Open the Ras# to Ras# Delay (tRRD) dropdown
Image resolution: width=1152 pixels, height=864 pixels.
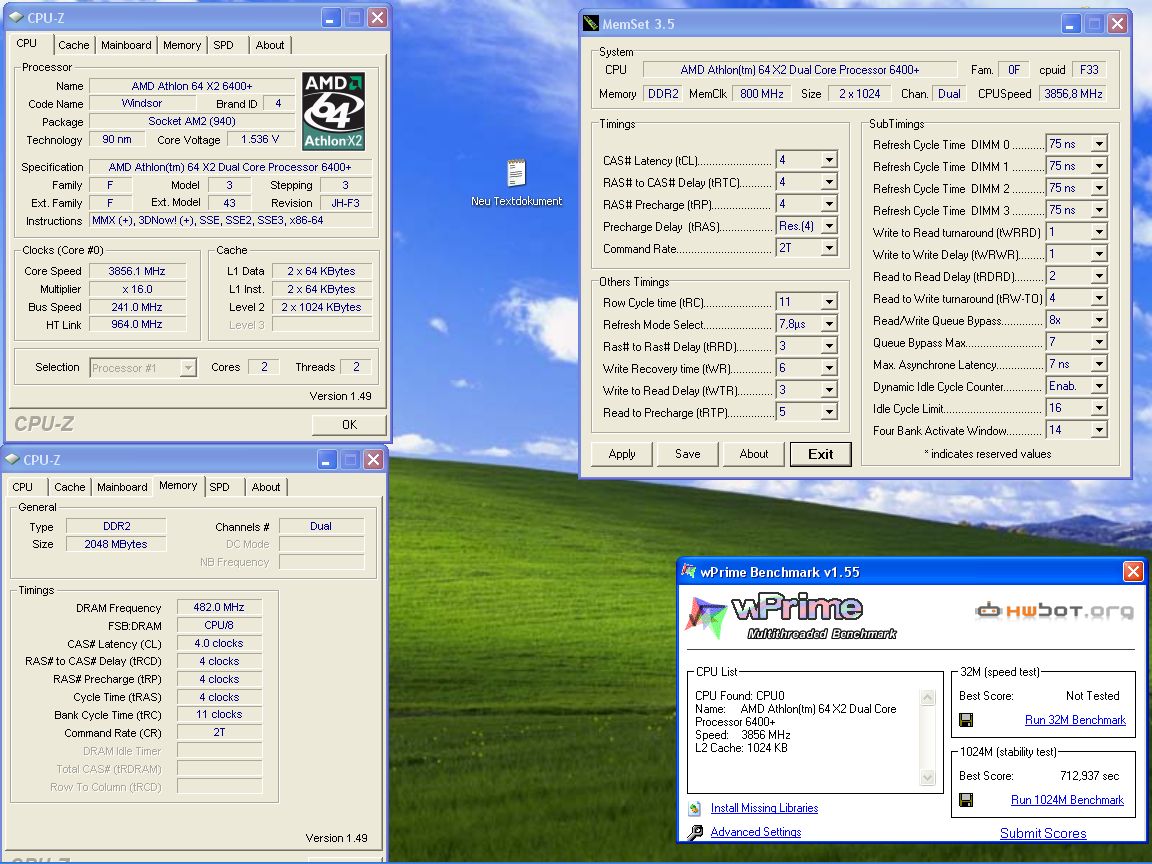[x=829, y=346]
